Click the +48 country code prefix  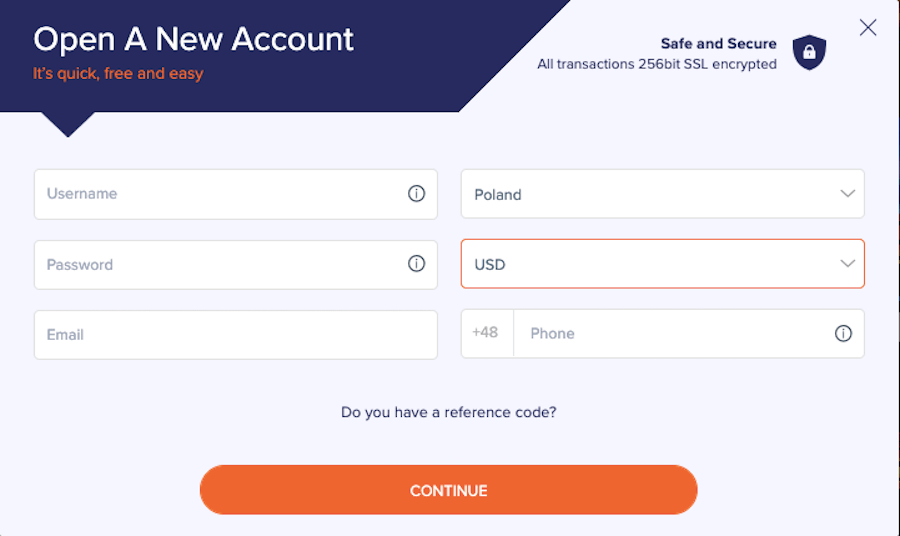point(485,332)
